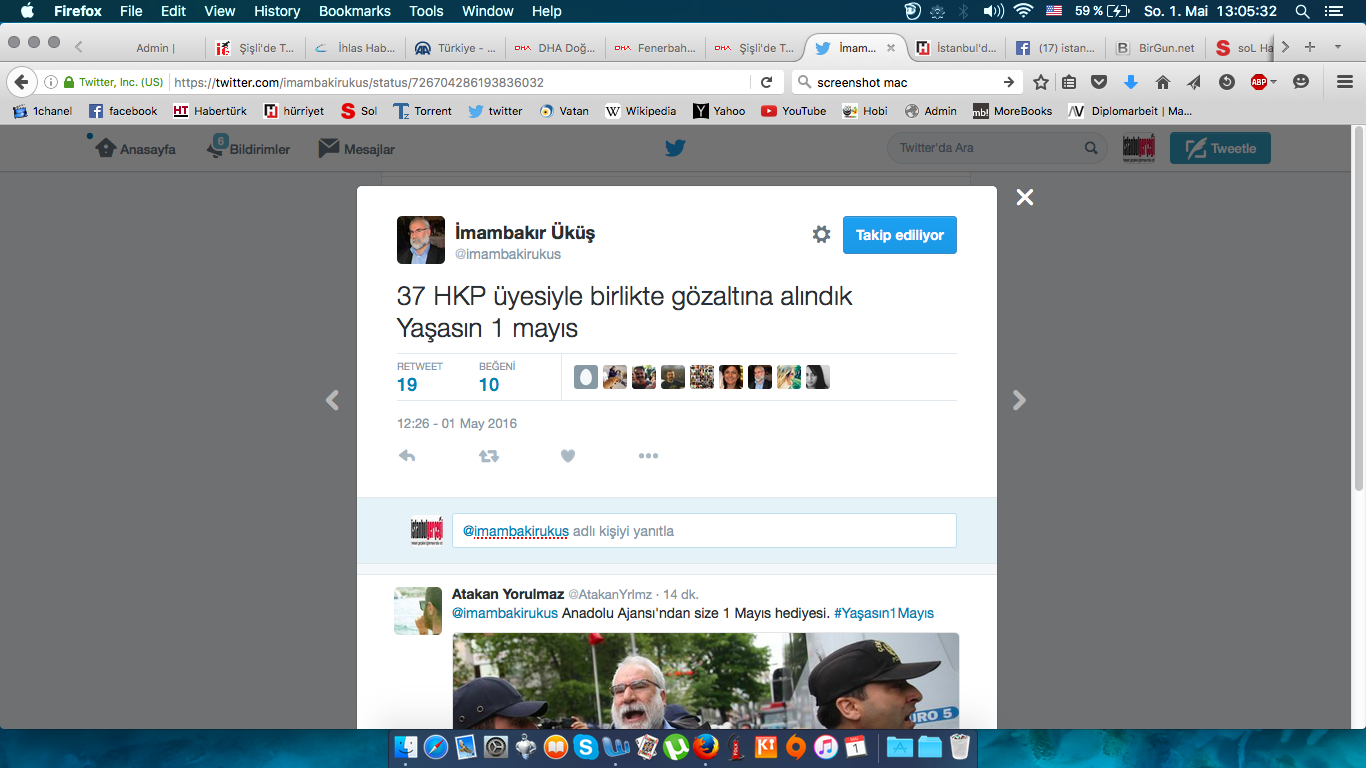Viewport: 1366px width, 768px height.
Task: Click the reply box for @imambakirukus
Action: [703, 531]
